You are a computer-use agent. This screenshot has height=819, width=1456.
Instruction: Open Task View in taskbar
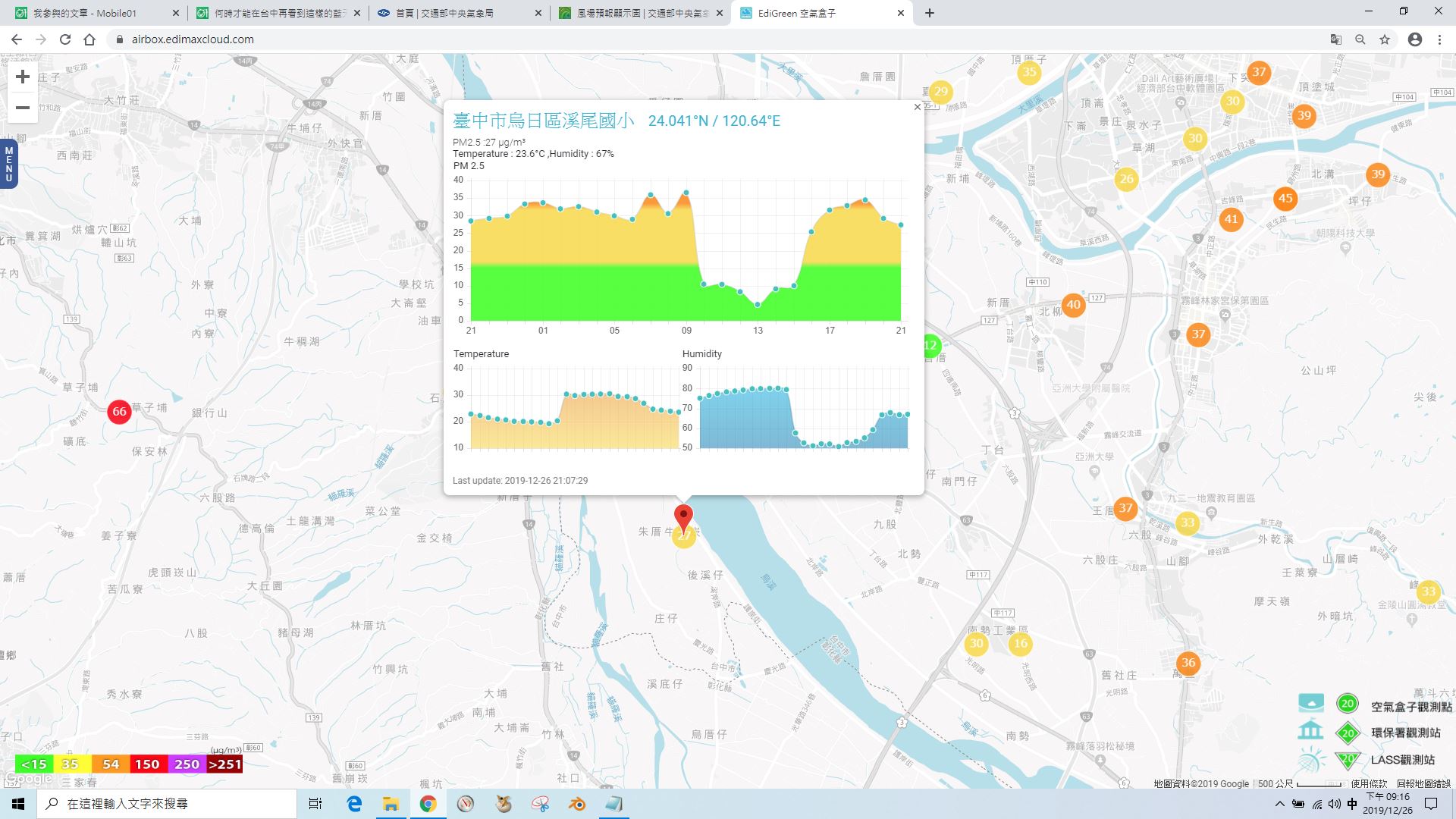315,804
